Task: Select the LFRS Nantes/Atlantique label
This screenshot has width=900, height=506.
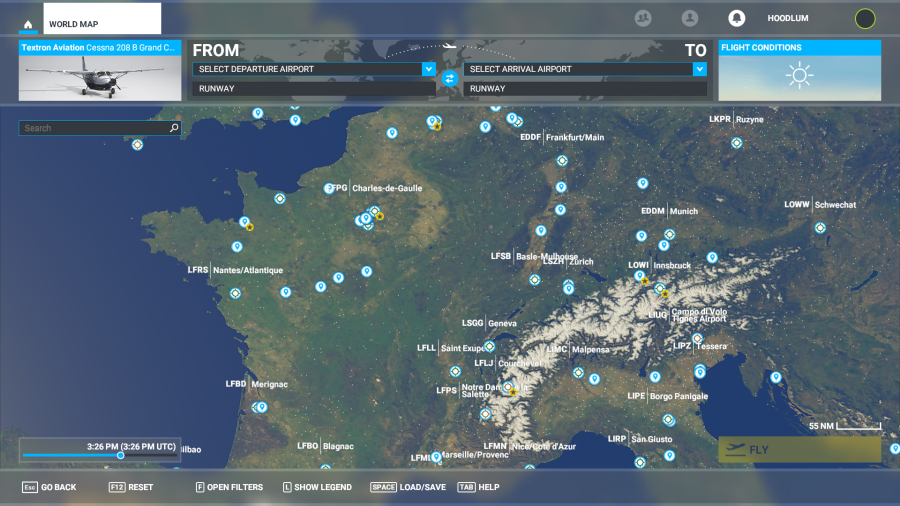Action: tap(235, 270)
